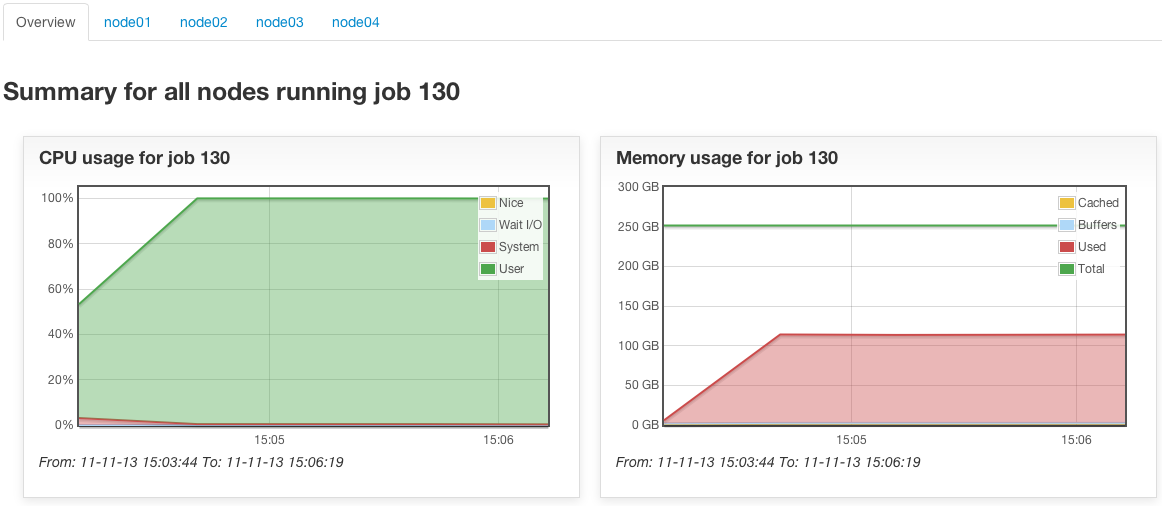Switch to the node02 tab

pyautogui.click(x=204, y=22)
